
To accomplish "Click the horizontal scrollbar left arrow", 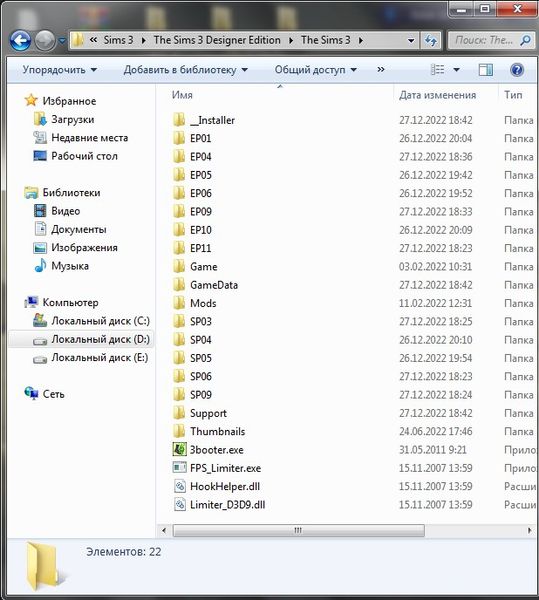I will pos(164,530).
